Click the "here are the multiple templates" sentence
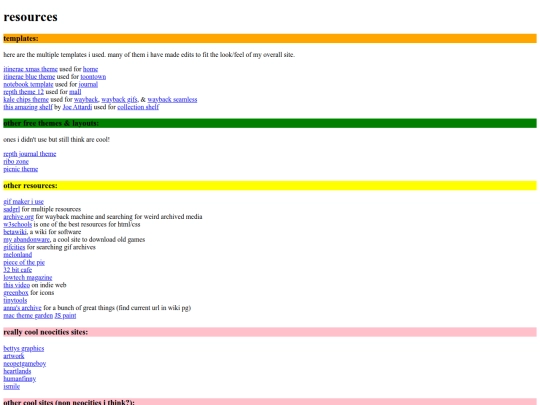540x405 pixels. pyautogui.click(x=149, y=55)
